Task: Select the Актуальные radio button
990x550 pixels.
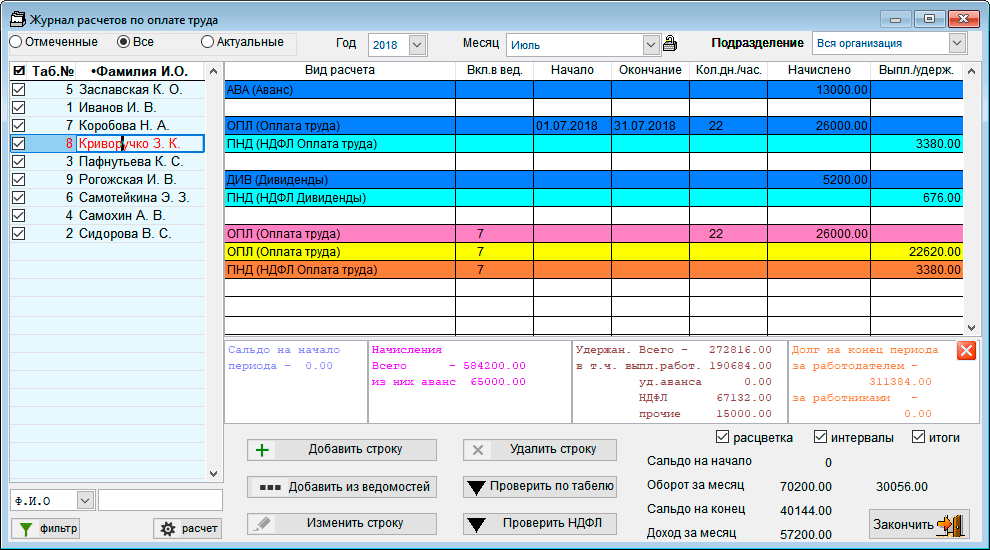Action: 207,42
